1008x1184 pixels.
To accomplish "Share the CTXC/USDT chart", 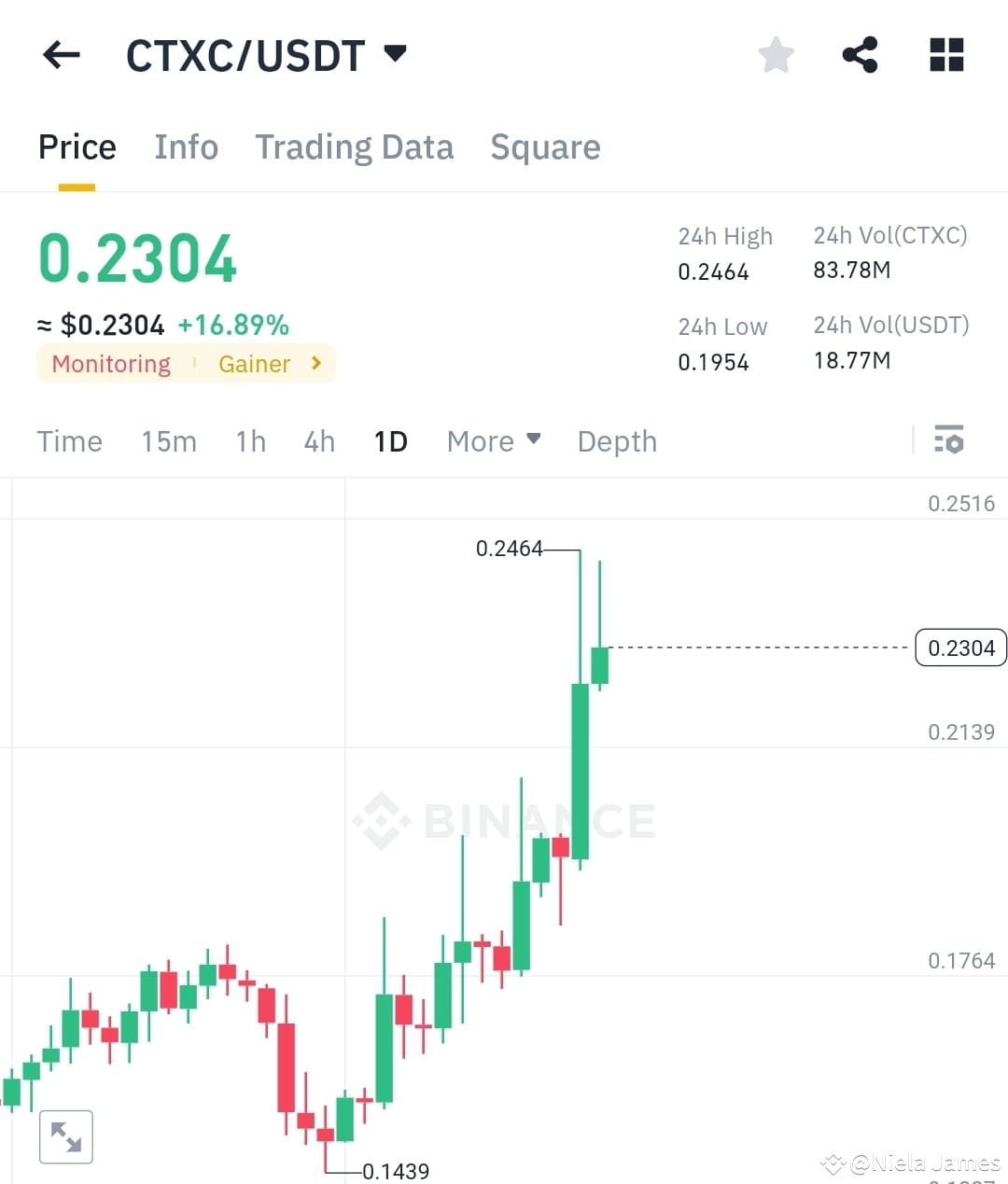I will tap(860, 55).
